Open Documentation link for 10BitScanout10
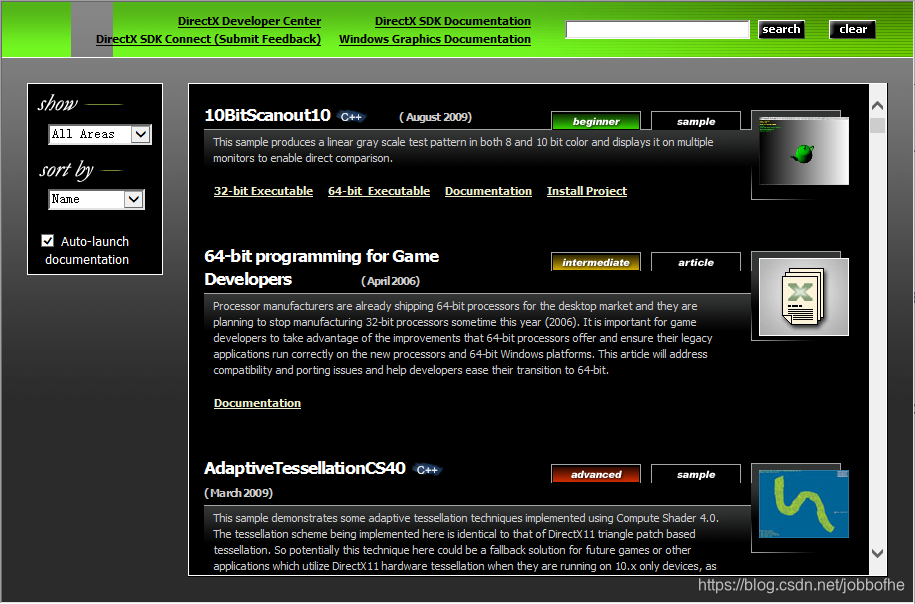 coord(488,191)
